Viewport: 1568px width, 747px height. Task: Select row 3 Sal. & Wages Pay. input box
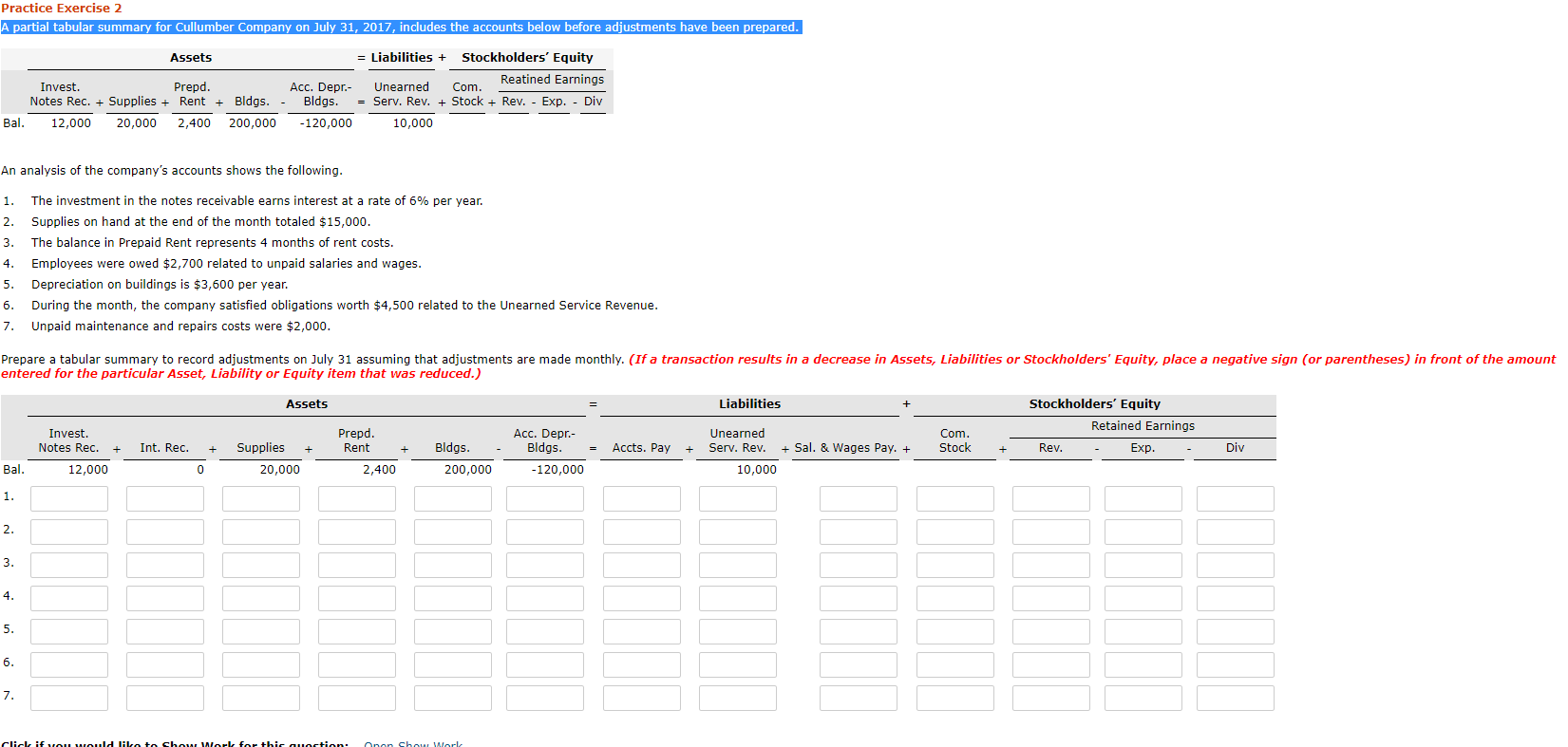(x=859, y=566)
